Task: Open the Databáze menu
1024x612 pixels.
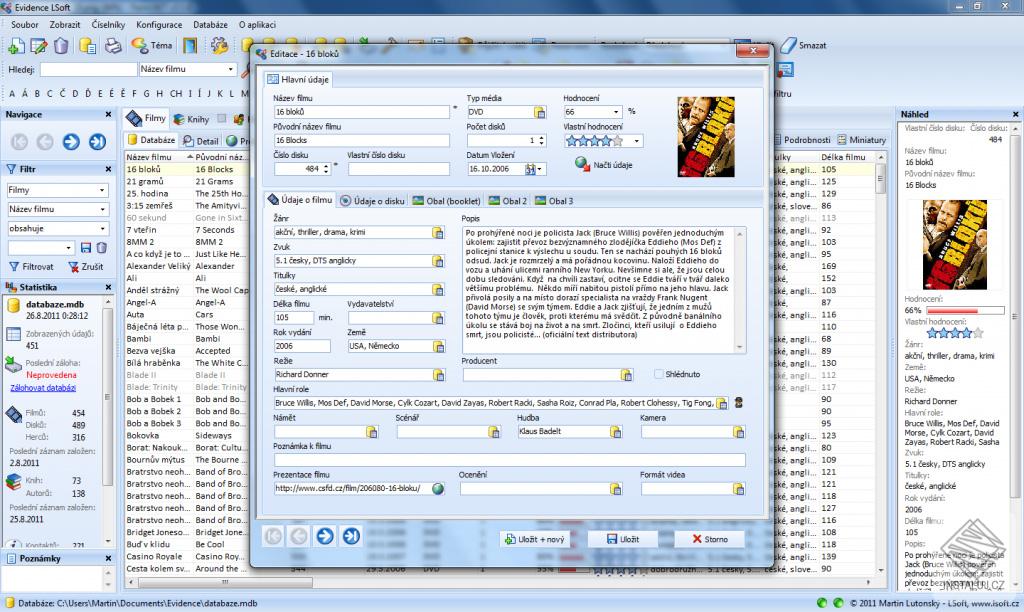Action: coord(210,24)
